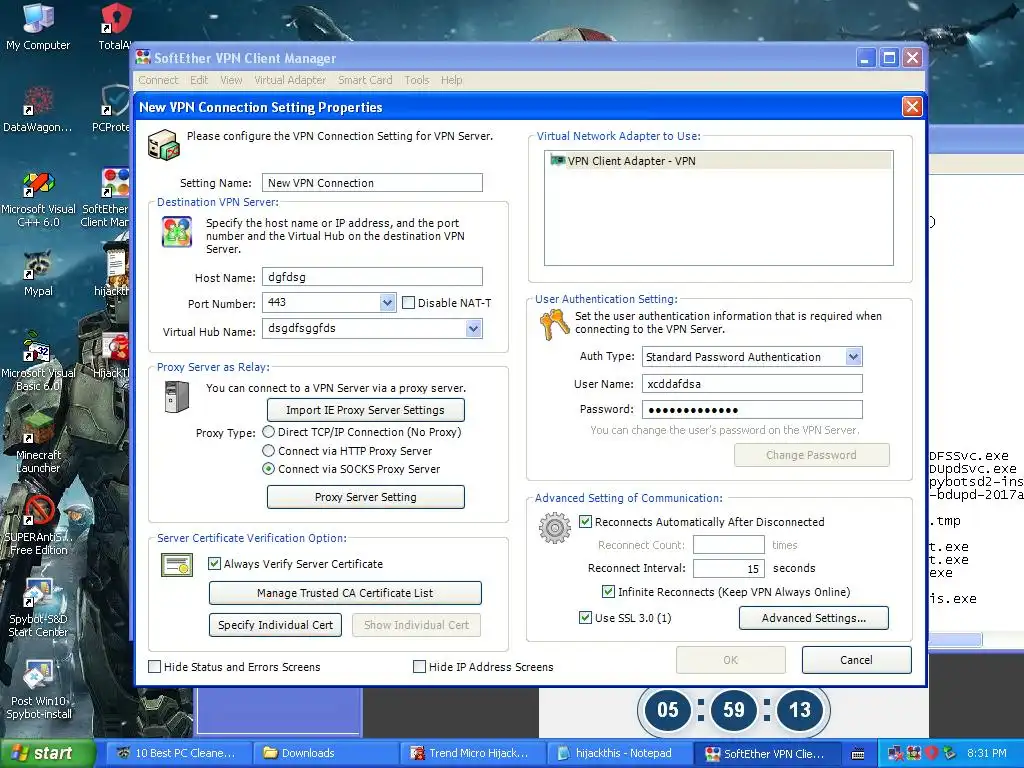Image resolution: width=1024 pixels, height=768 pixels.
Task: Open the Help menu
Action: (451, 80)
